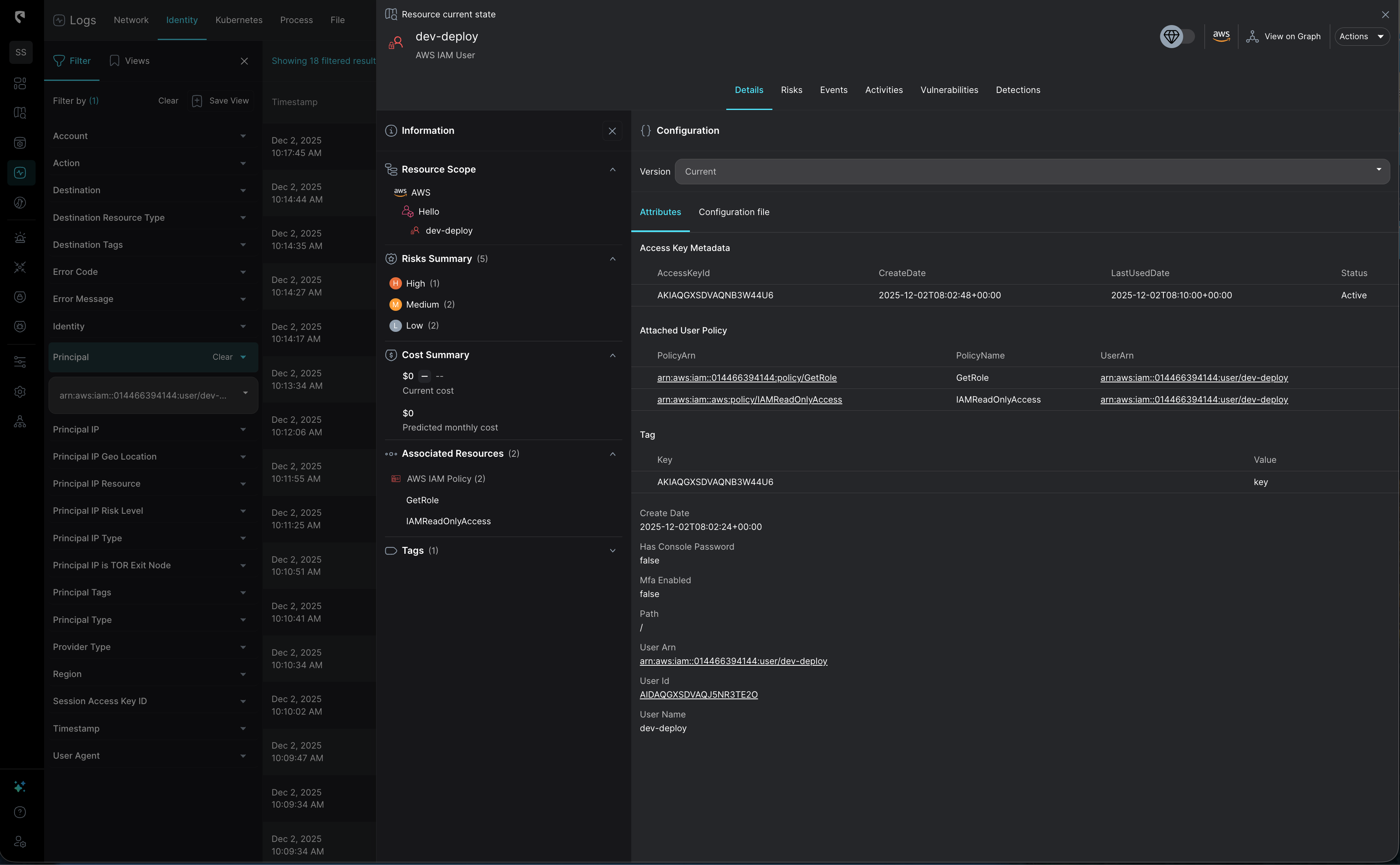Viewport: 1400px width, 865px height.
Task: Switch to the Configuration file tab
Action: tap(734, 212)
